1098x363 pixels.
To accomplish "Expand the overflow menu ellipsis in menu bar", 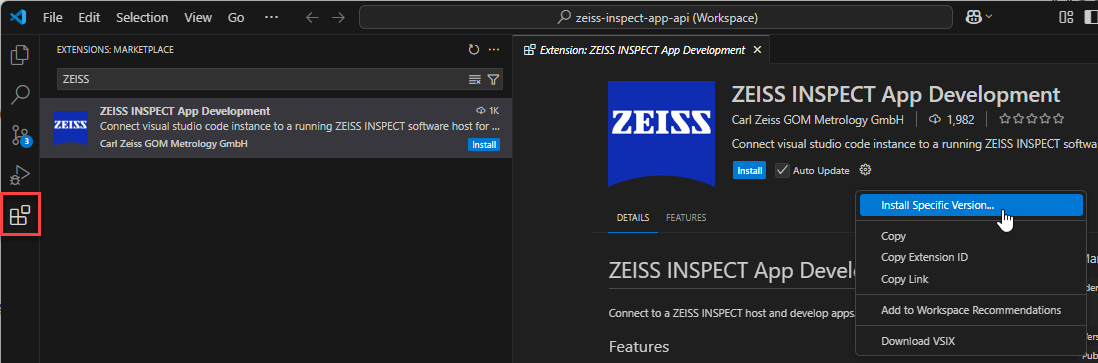I will pyautogui.click(x=272, y=18).
